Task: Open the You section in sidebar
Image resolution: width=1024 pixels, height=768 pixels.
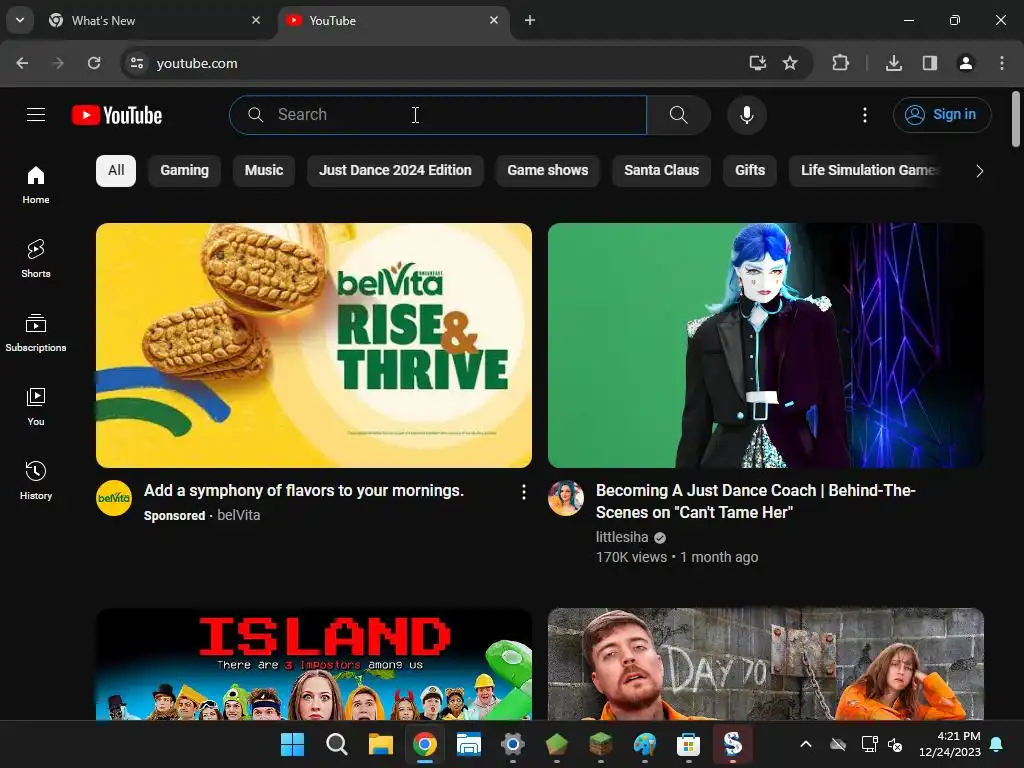Action: (x=36, y=406)
